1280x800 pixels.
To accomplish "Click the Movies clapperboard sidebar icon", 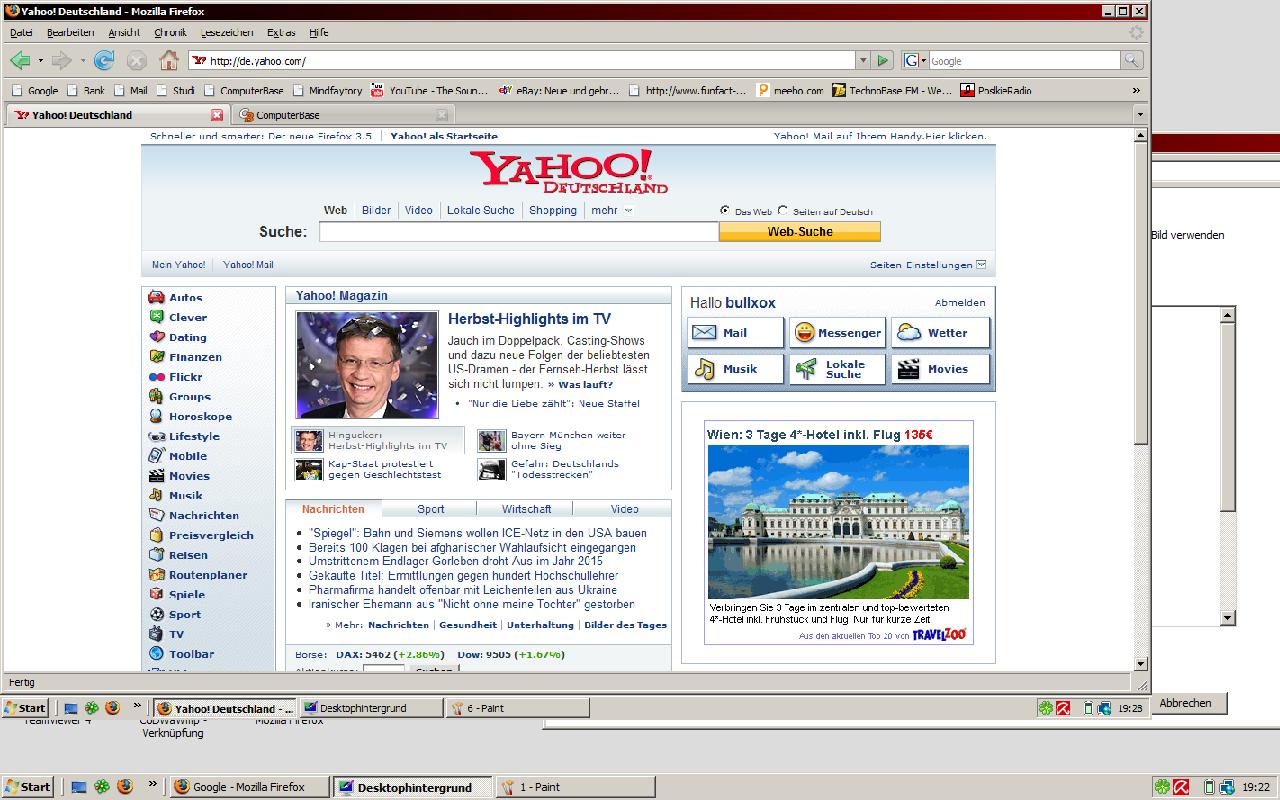I will (156, 476).
